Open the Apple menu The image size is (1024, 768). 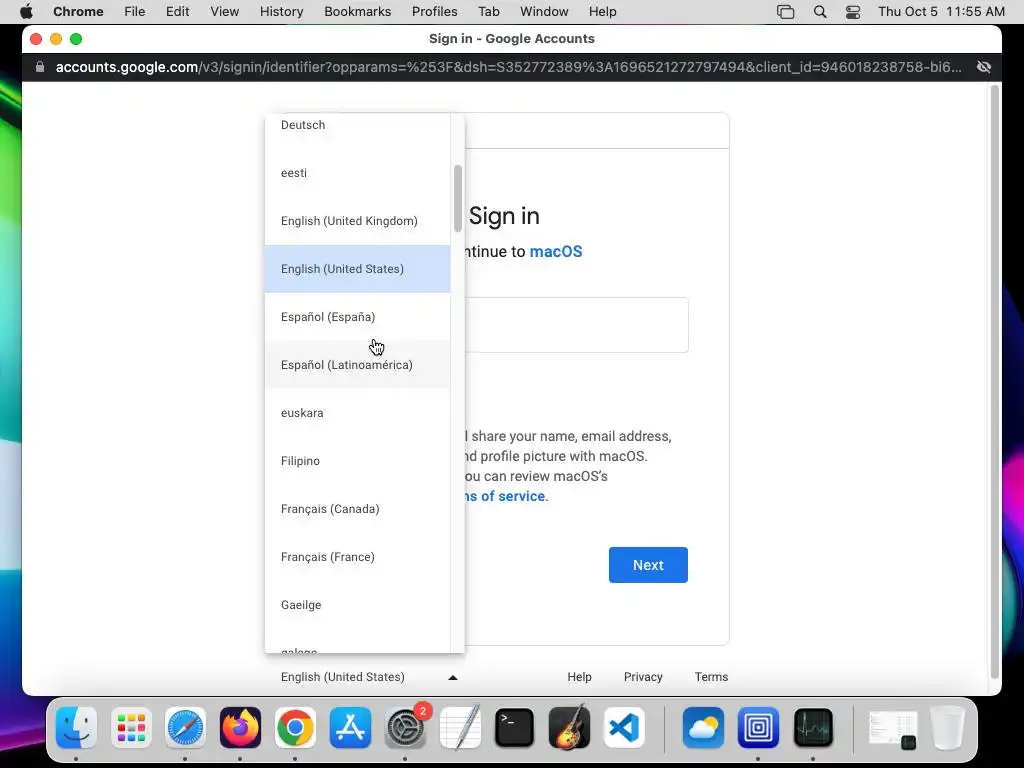click(26, 11)
